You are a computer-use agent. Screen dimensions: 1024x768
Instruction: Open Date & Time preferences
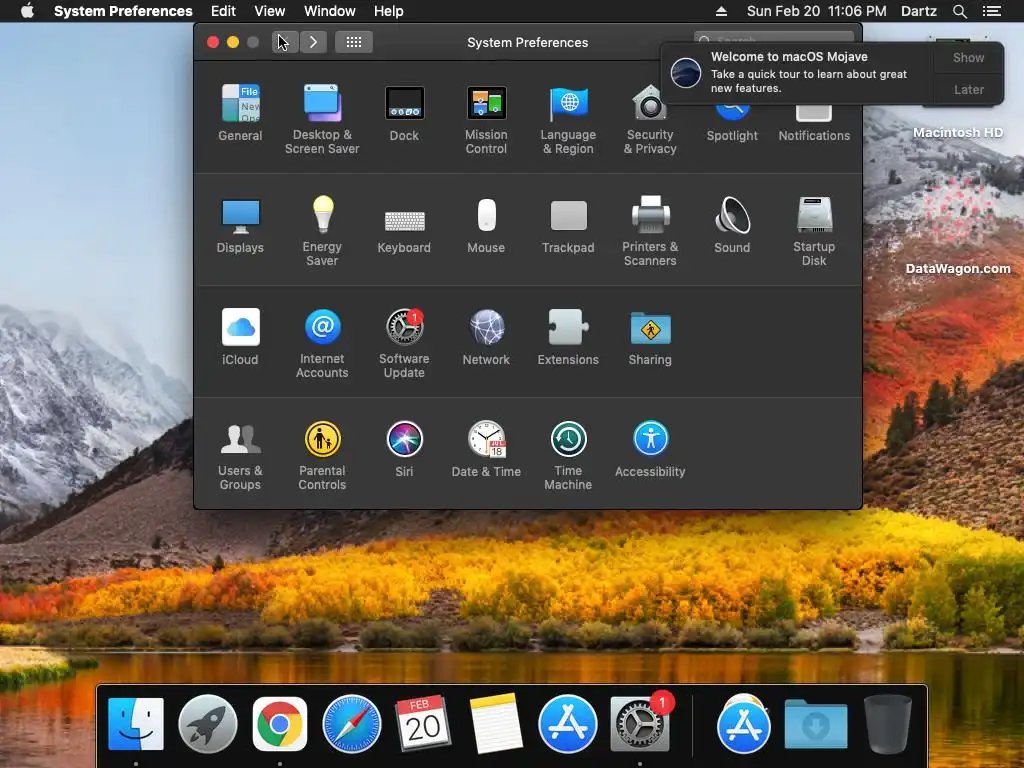486,449
